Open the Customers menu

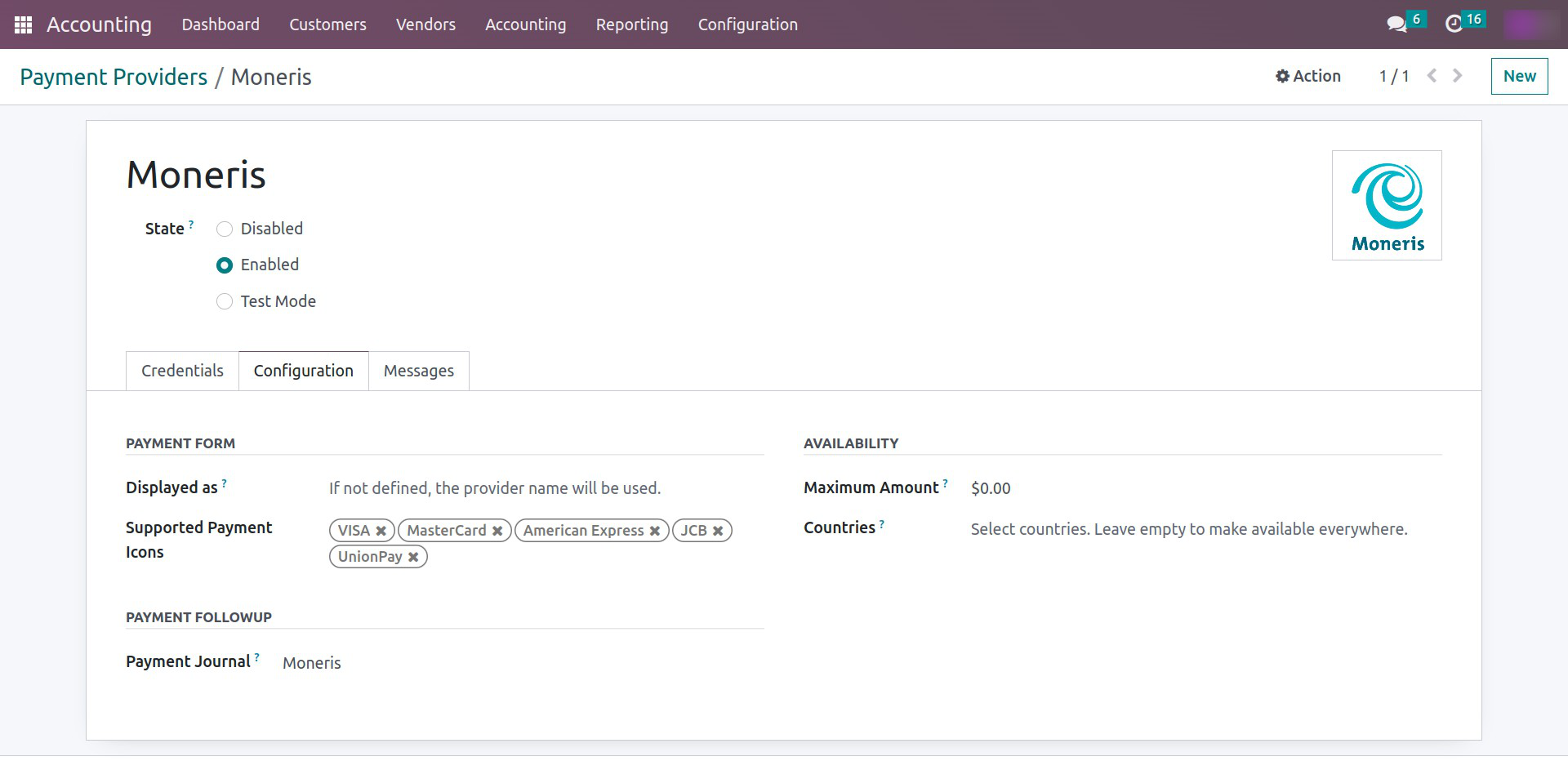coord(327,24)
